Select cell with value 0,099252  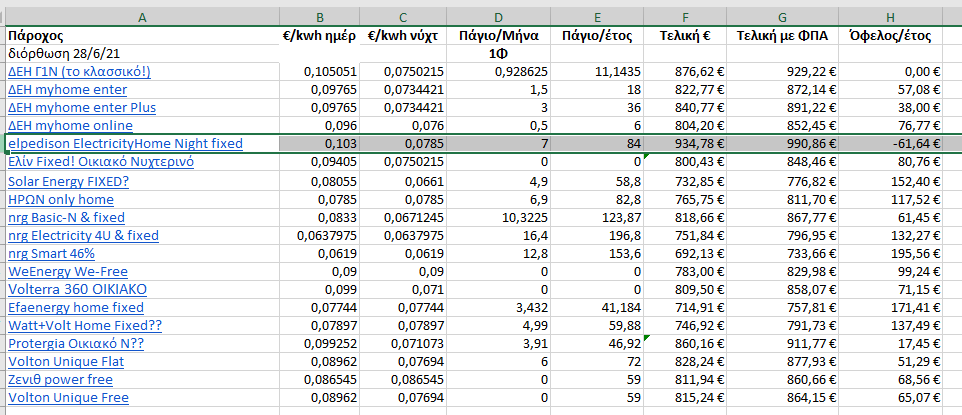pos(318,344)
